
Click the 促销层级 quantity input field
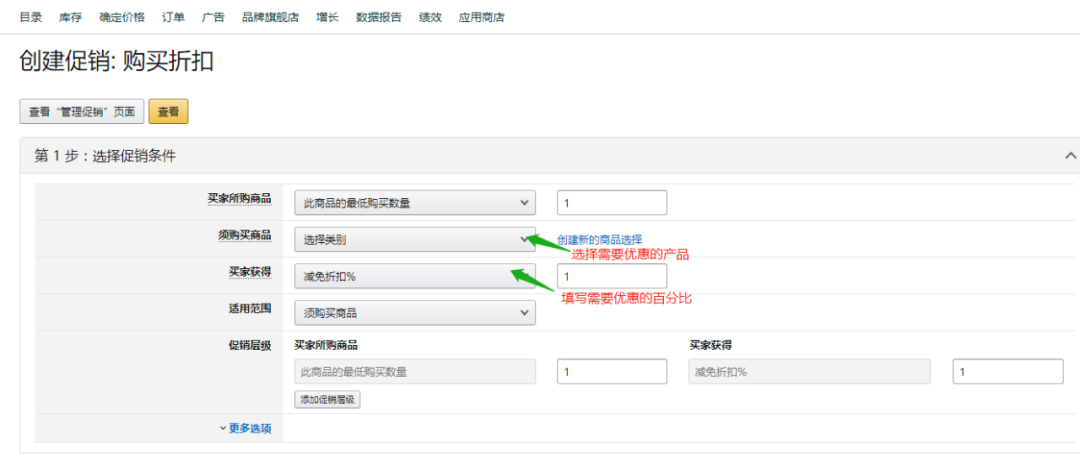(x=612, y=371)
